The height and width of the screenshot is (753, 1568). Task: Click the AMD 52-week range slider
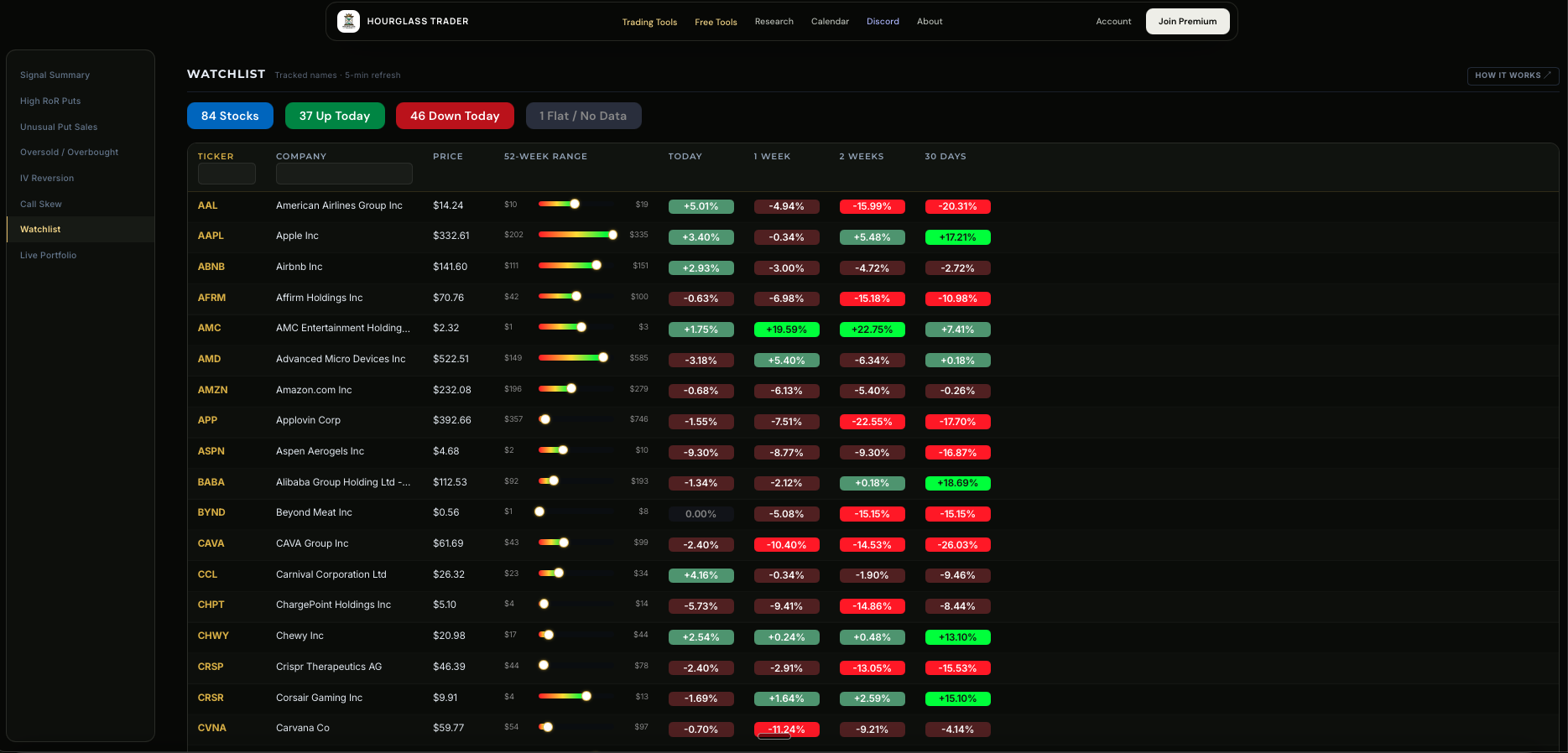(x=578, y=358)
